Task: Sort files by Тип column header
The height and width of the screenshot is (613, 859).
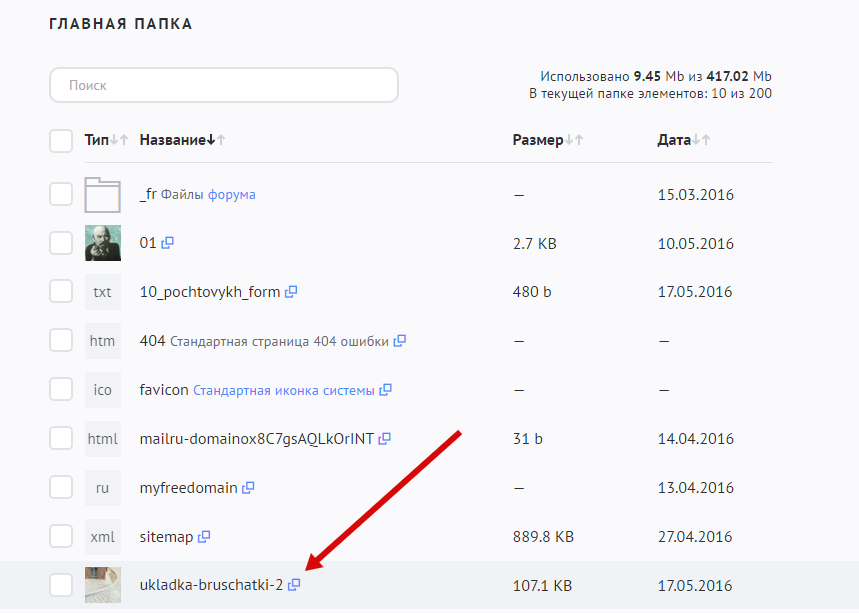Action: tap(97, 140)
